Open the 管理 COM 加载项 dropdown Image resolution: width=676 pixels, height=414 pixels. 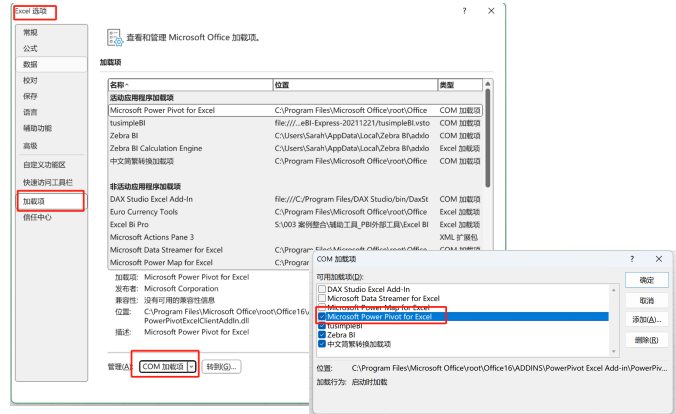191,367
